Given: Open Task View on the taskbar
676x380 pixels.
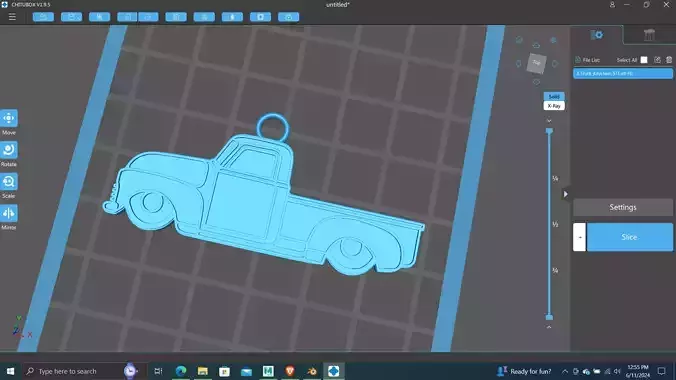Looking at the screenshot, I should [x=158, y=371].
